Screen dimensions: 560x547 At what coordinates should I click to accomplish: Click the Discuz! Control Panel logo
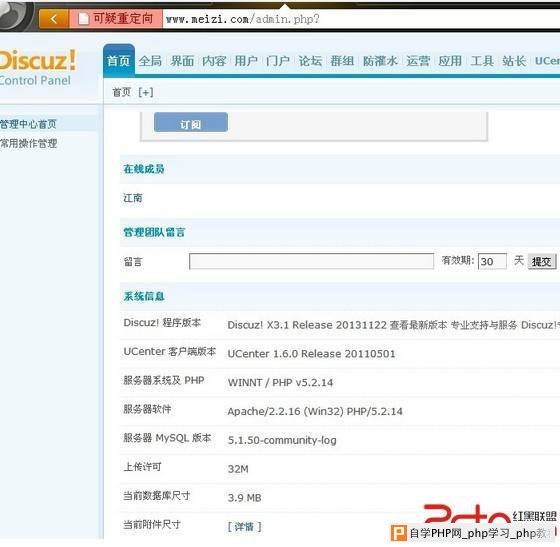click(38, 67)
